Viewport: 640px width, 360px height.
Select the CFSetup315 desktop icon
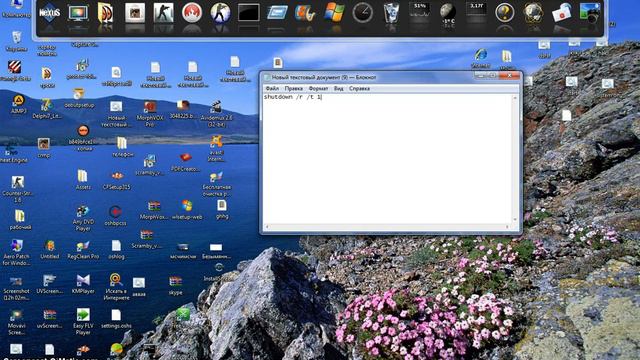coord(116,180)
